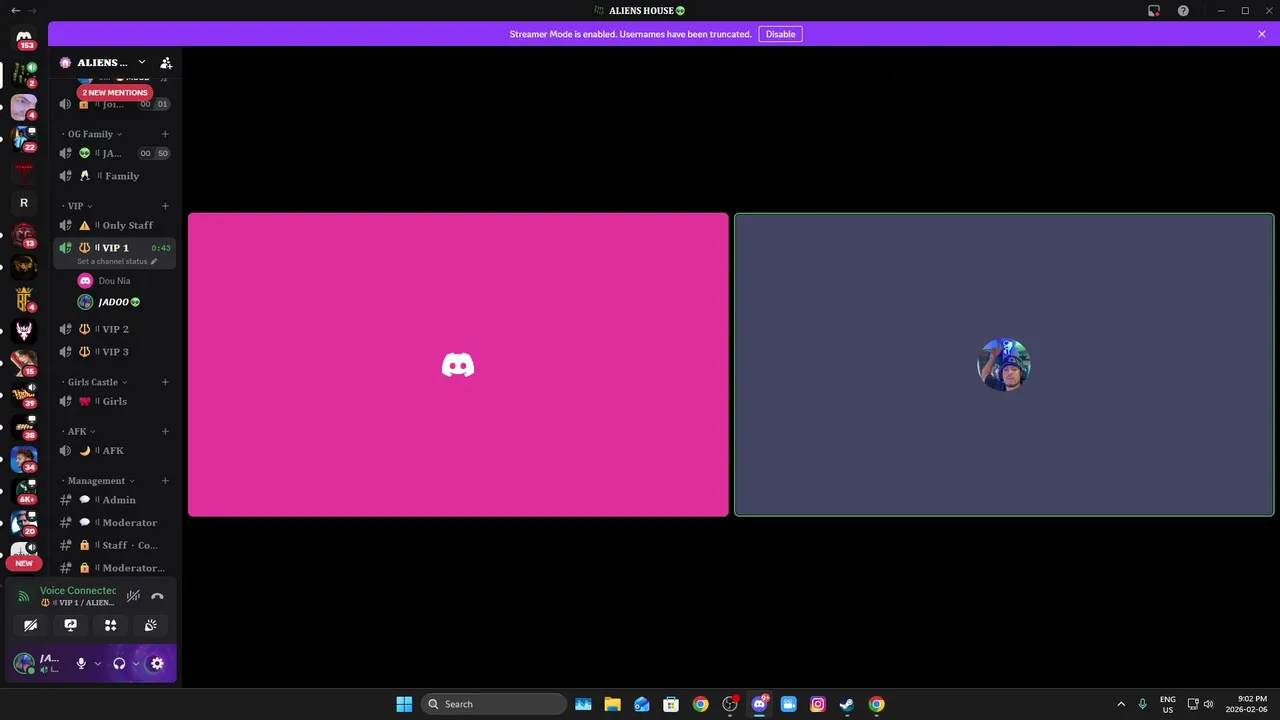Open the inbox icon in title bar
This screenshot has width=1280, height=720.
pyautogui.click(x=1154, y=11)
